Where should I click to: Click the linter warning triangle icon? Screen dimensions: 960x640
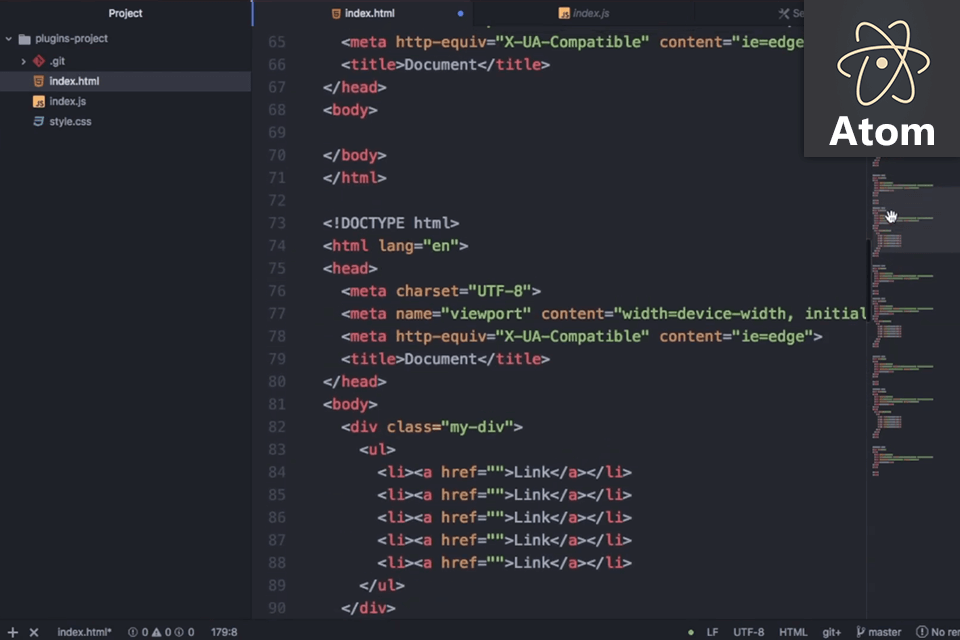click(157, 632)
